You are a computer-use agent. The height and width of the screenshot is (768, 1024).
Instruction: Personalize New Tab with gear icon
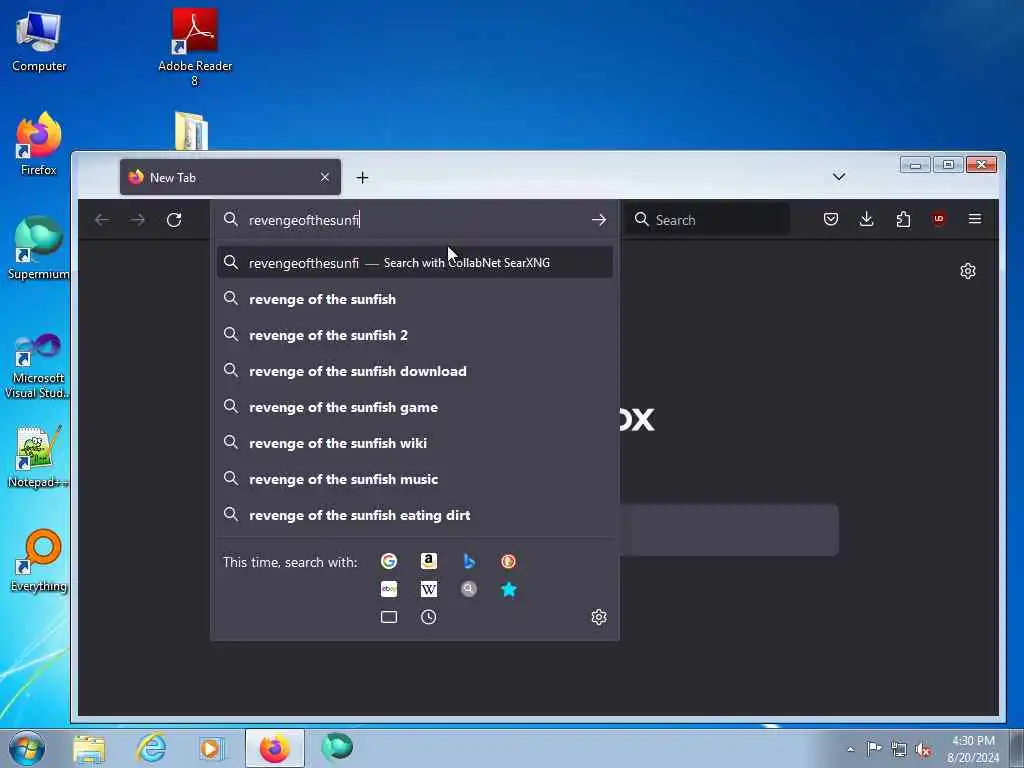968,271
